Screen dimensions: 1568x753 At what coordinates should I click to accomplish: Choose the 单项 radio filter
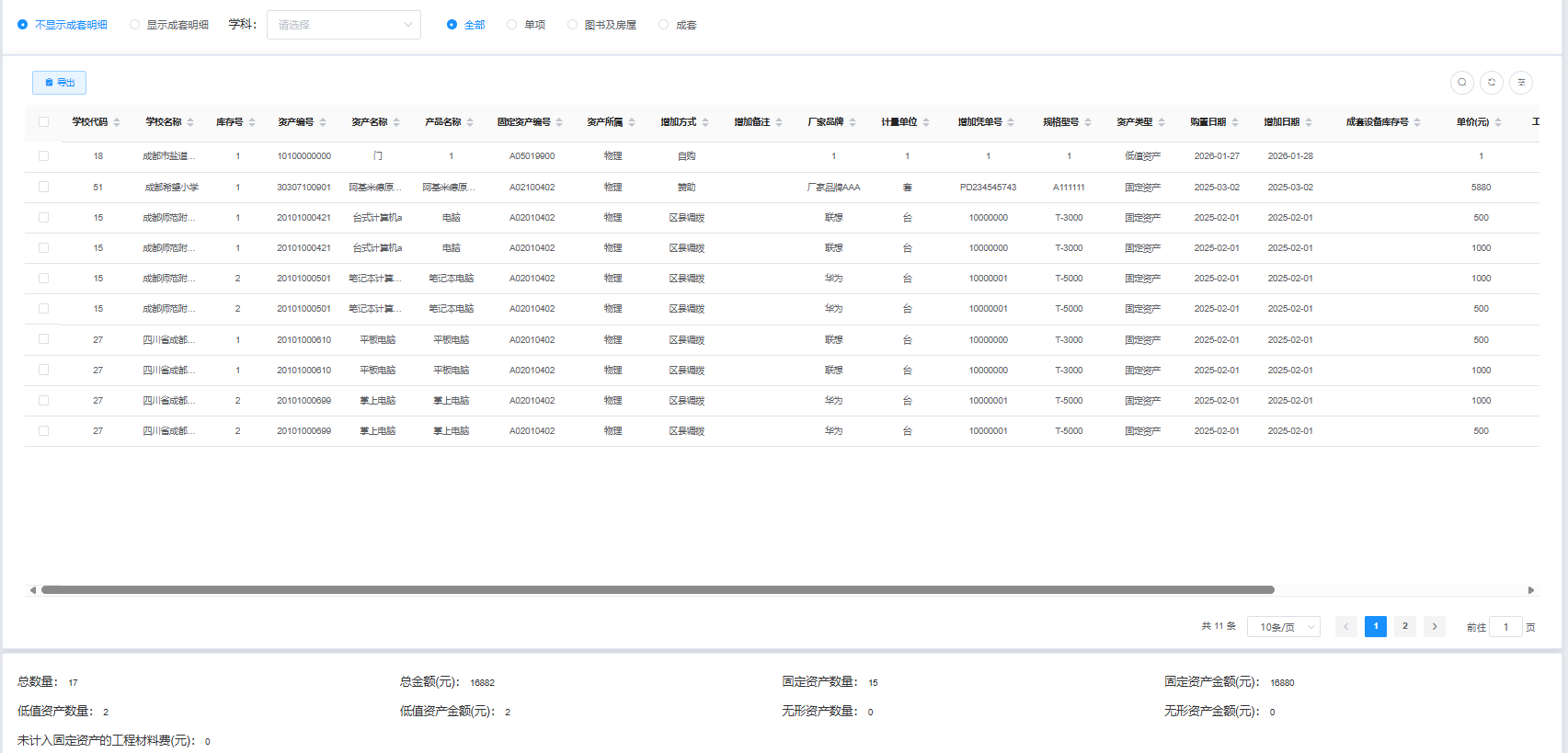[512, 25]
